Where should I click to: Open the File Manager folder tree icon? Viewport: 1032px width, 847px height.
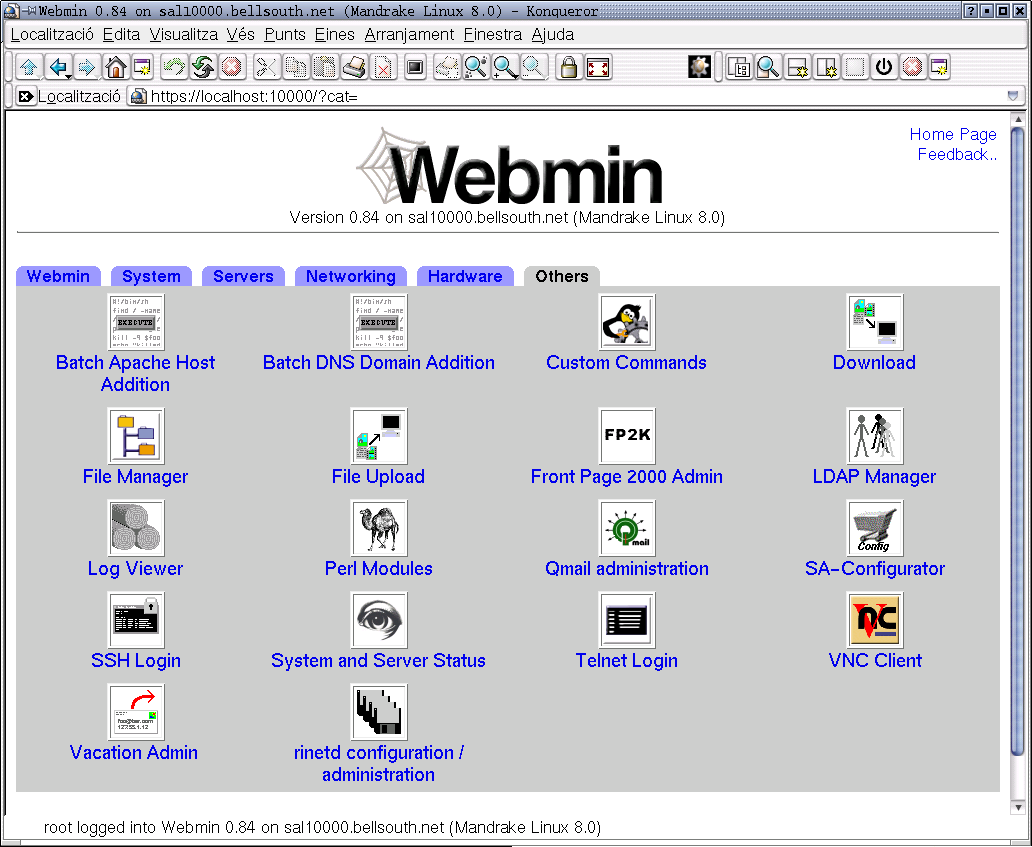(x=136, y=436)
